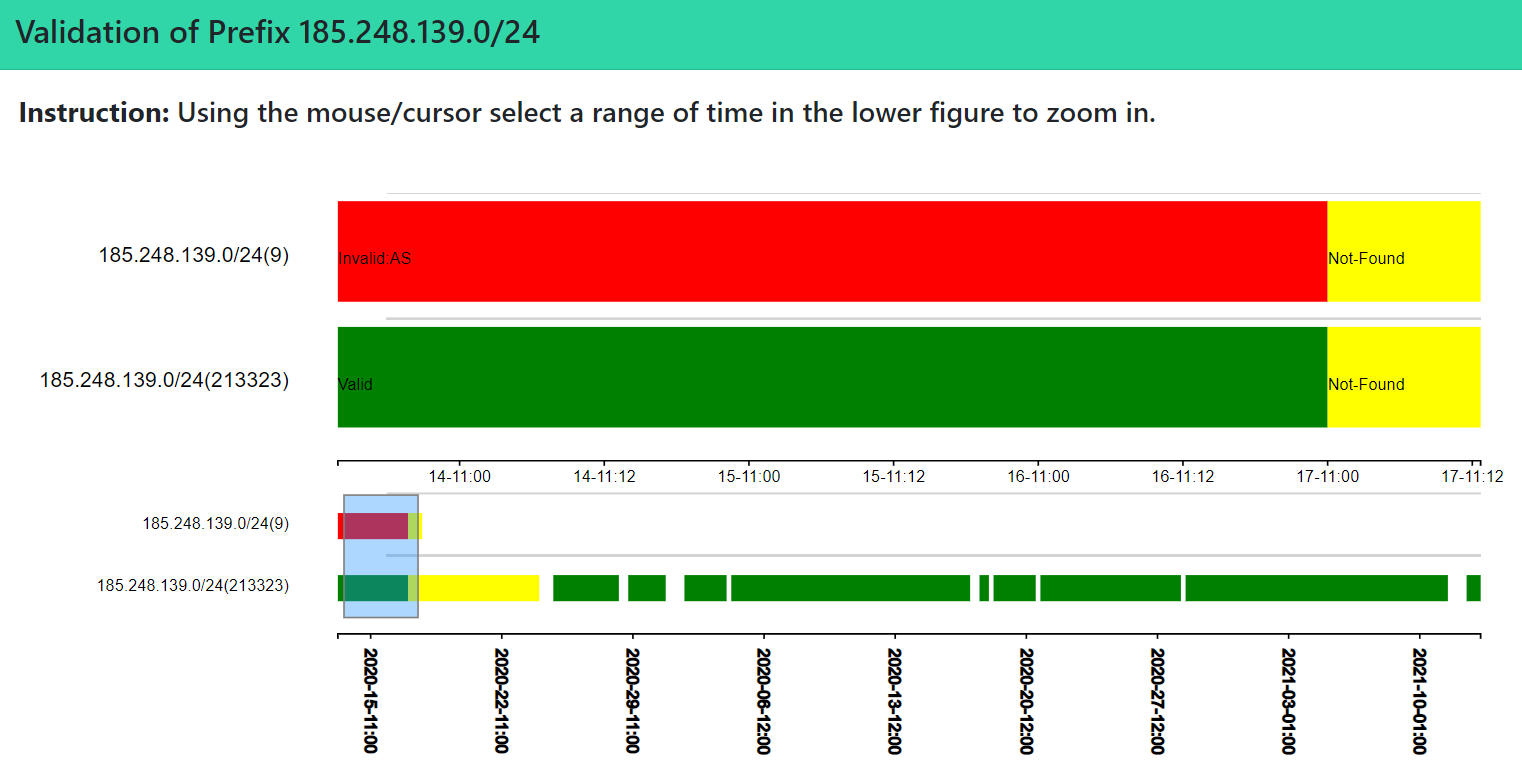Click the 2020-22-11:00 lower axis label
1522x761 pixels.
coord(501,701)
